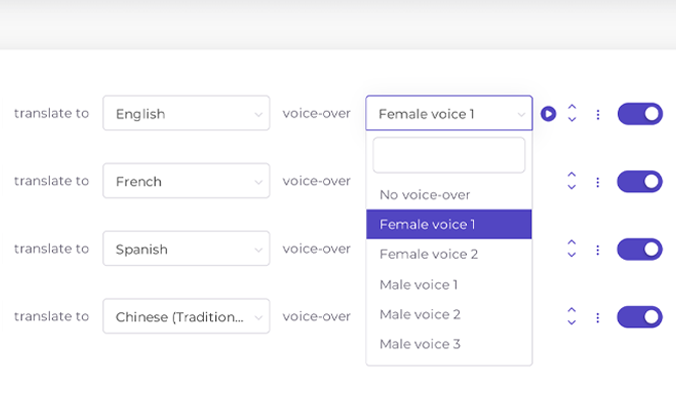
Task: Play the English voice-over preview
Action: click(548, 114)
